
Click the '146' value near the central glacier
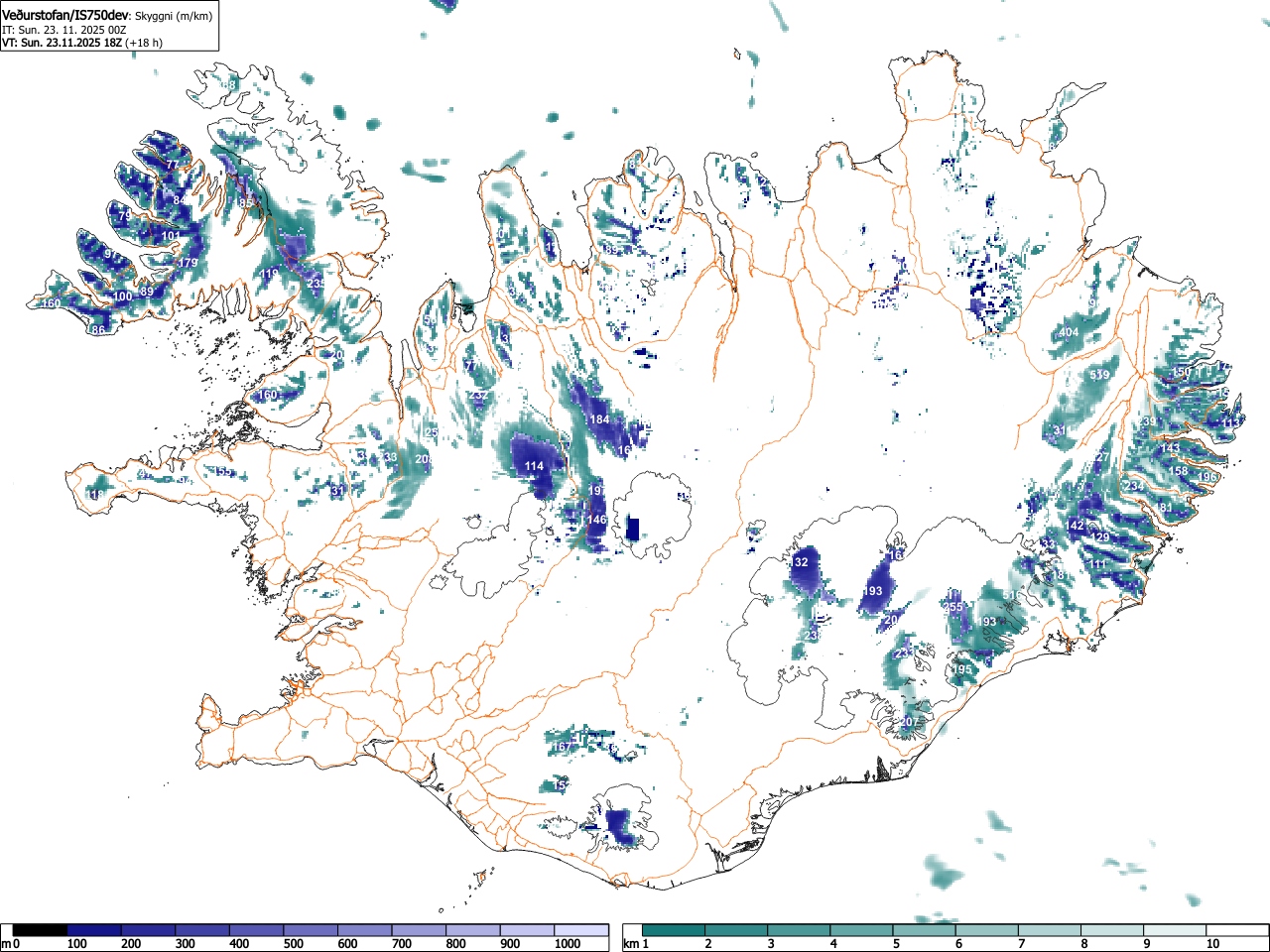coord(596,520)
